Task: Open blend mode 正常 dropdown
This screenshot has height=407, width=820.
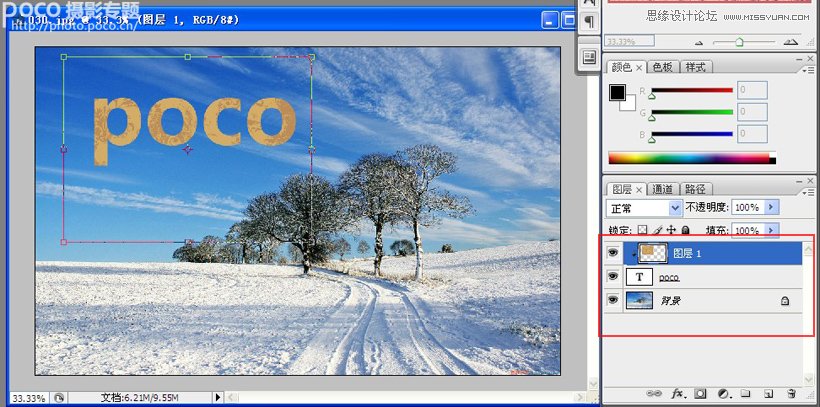Action: point(644,208)
